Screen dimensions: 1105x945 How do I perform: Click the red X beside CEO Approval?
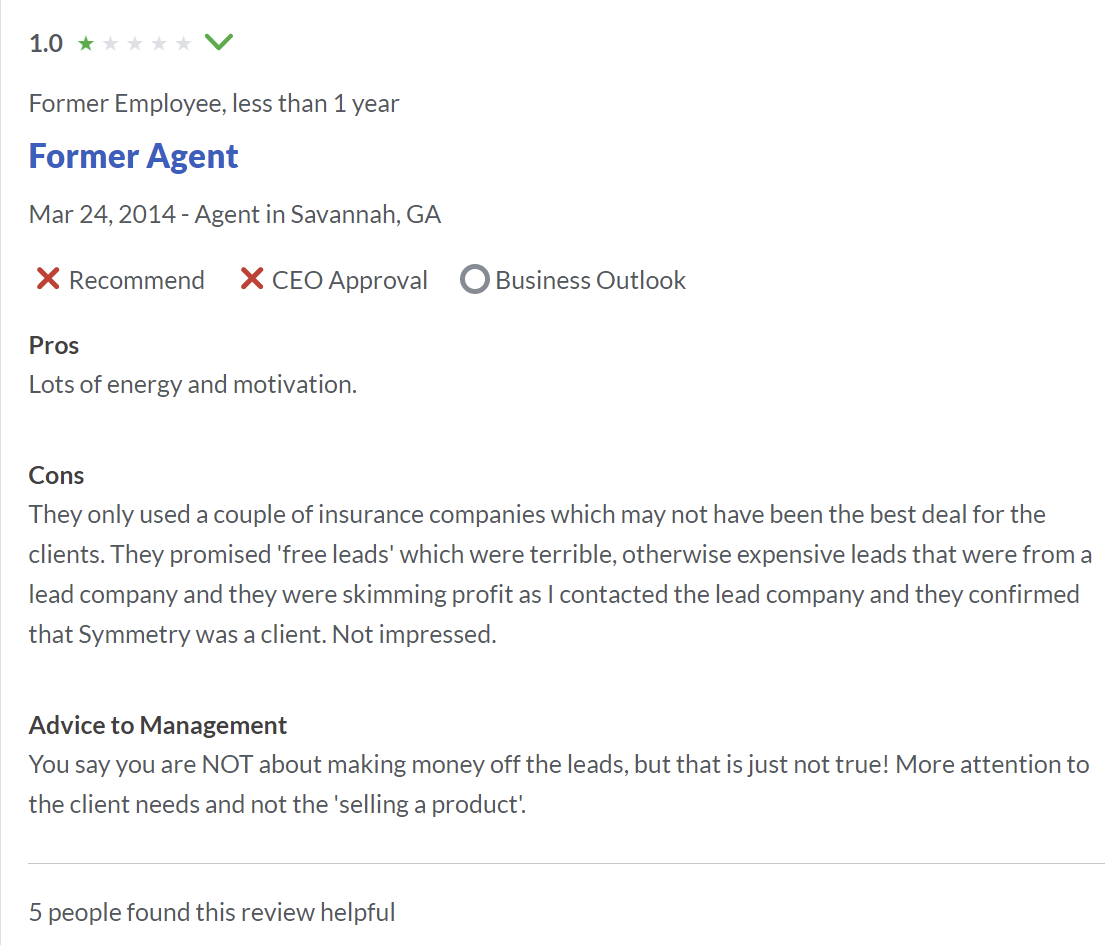coord(252,279)
